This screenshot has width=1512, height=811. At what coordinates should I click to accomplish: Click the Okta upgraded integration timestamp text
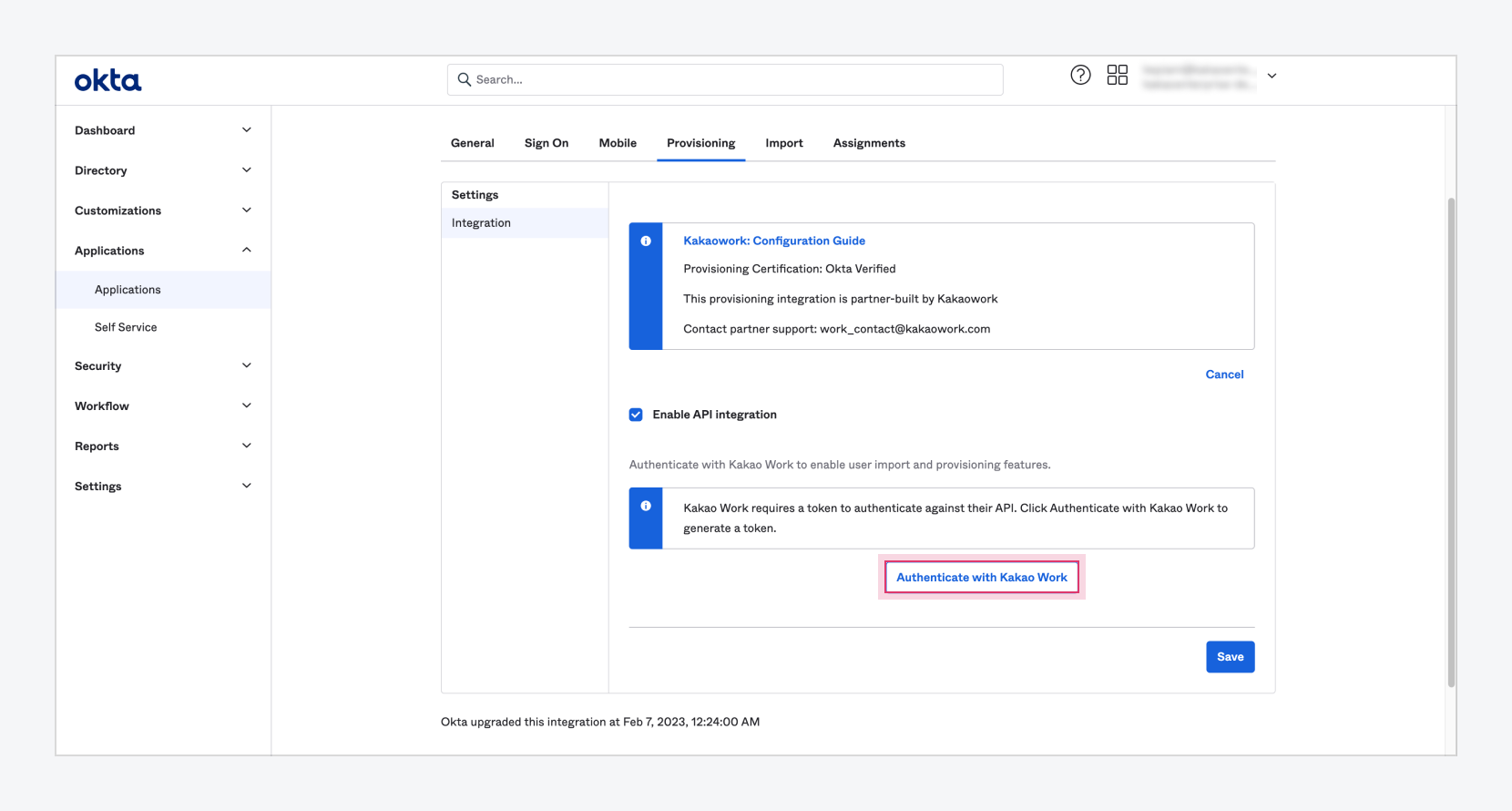(600, 722)
